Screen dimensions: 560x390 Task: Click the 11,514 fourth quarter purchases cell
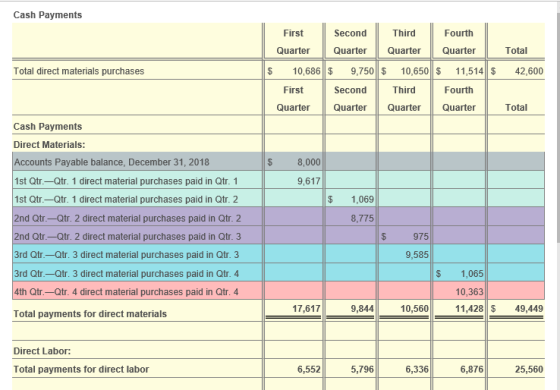(x=459, y=71)
